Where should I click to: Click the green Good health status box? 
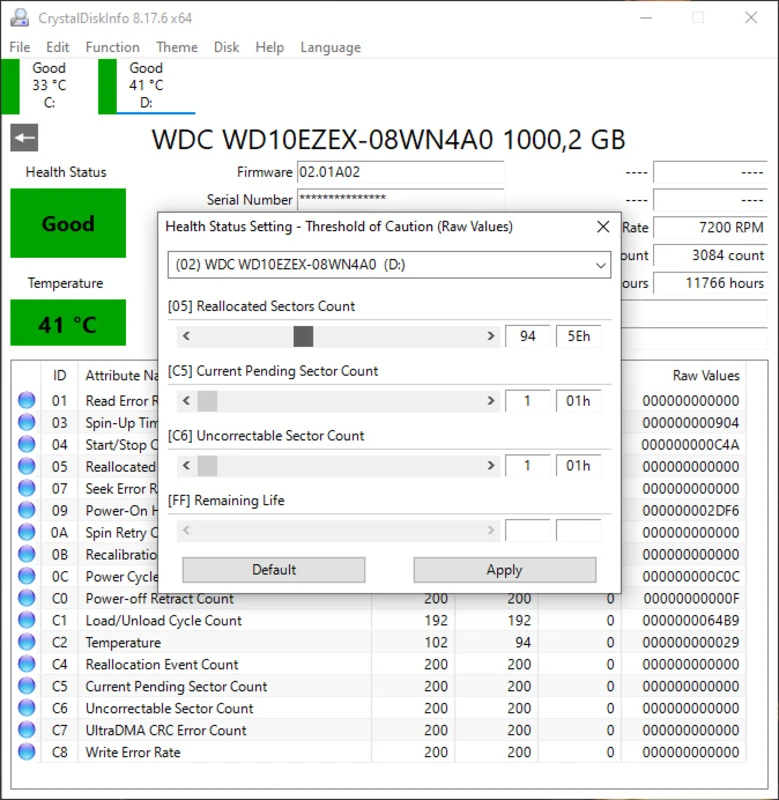click(x=68, y=224)
